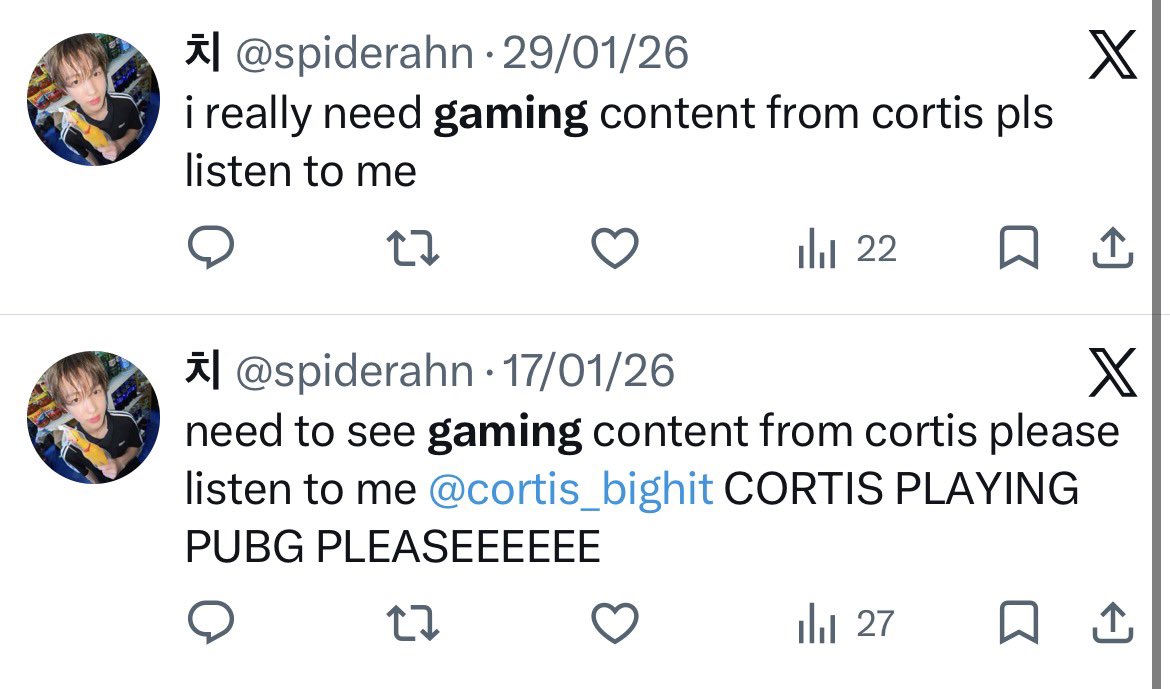Screen dimensions: 1170x689
Task: Open @spiderahn handle on first tweet
Action: tap(354, 54)
